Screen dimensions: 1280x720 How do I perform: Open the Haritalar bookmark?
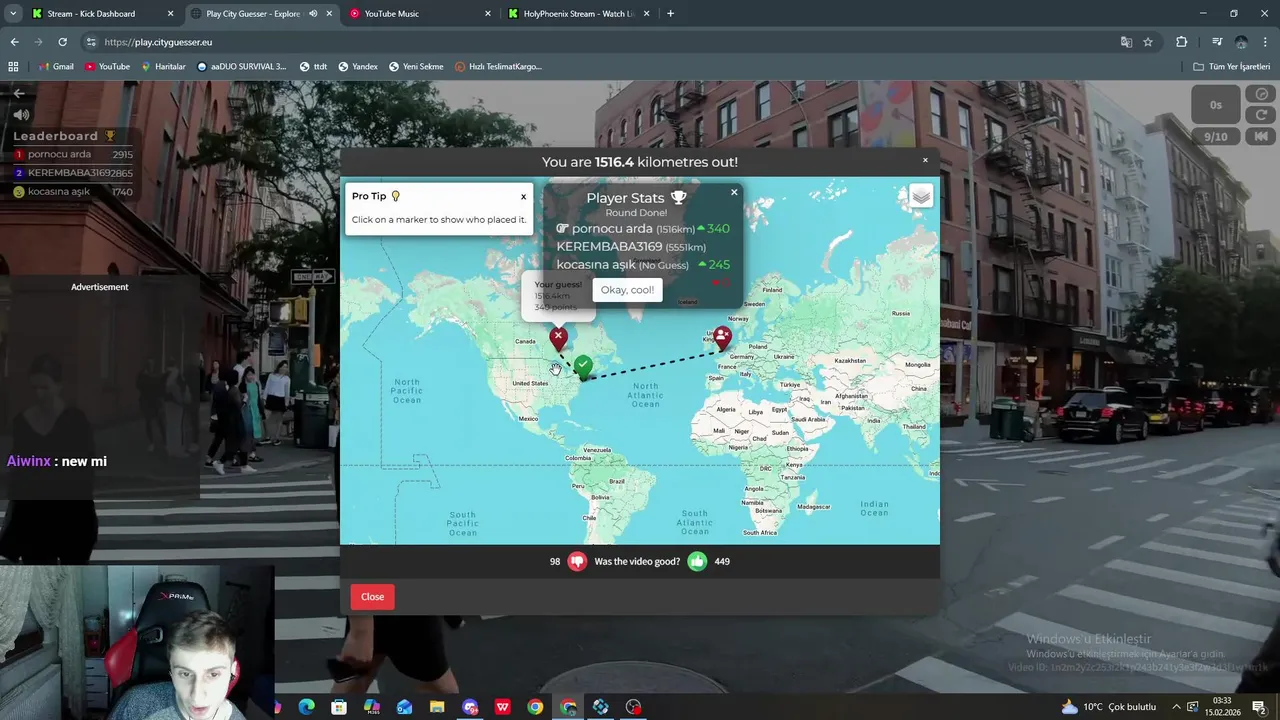(x=163, y=67)
